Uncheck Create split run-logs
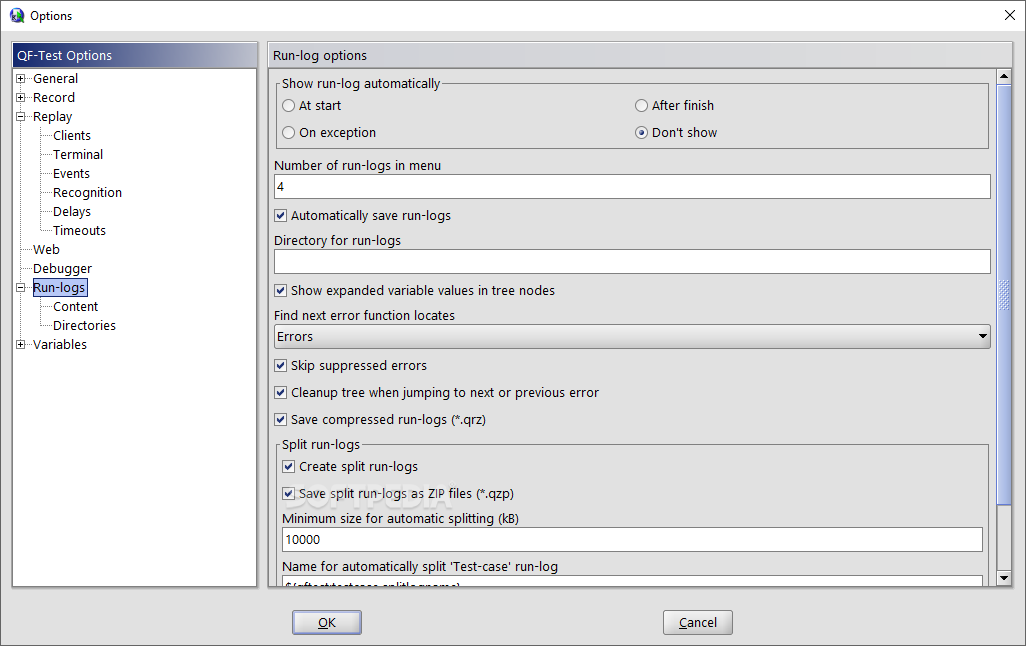1026x646 pixels. [289, 466]
